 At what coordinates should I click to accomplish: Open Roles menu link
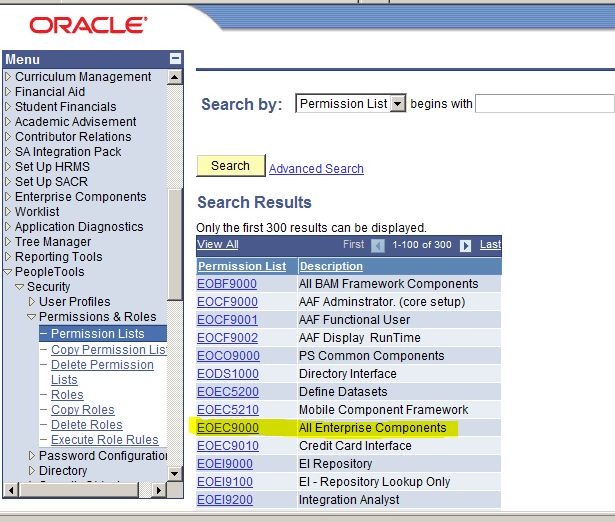(67, 395)
